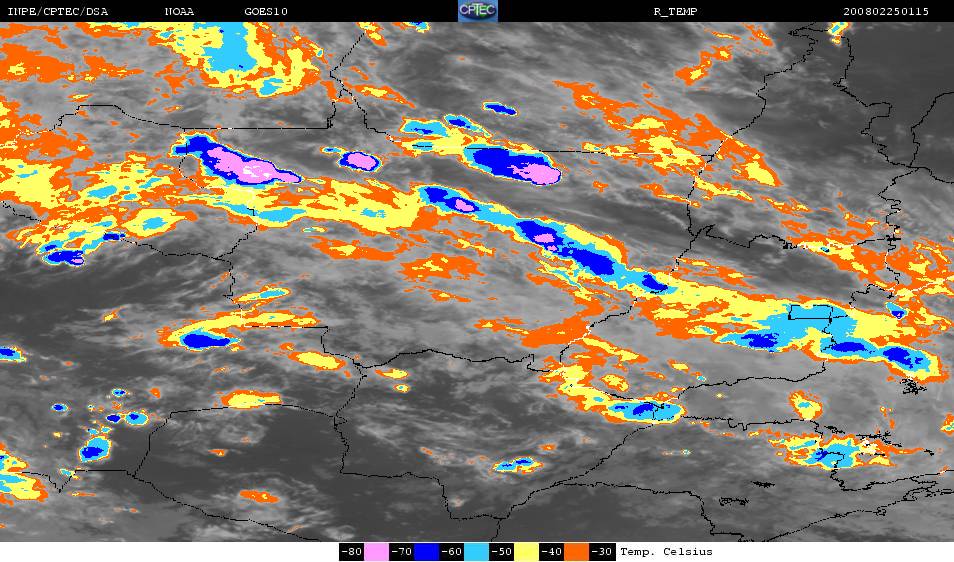The width and height of the screenshot is (954, 562).
Task: Select the -60 legend value
Action: click(x=451, y=552)
